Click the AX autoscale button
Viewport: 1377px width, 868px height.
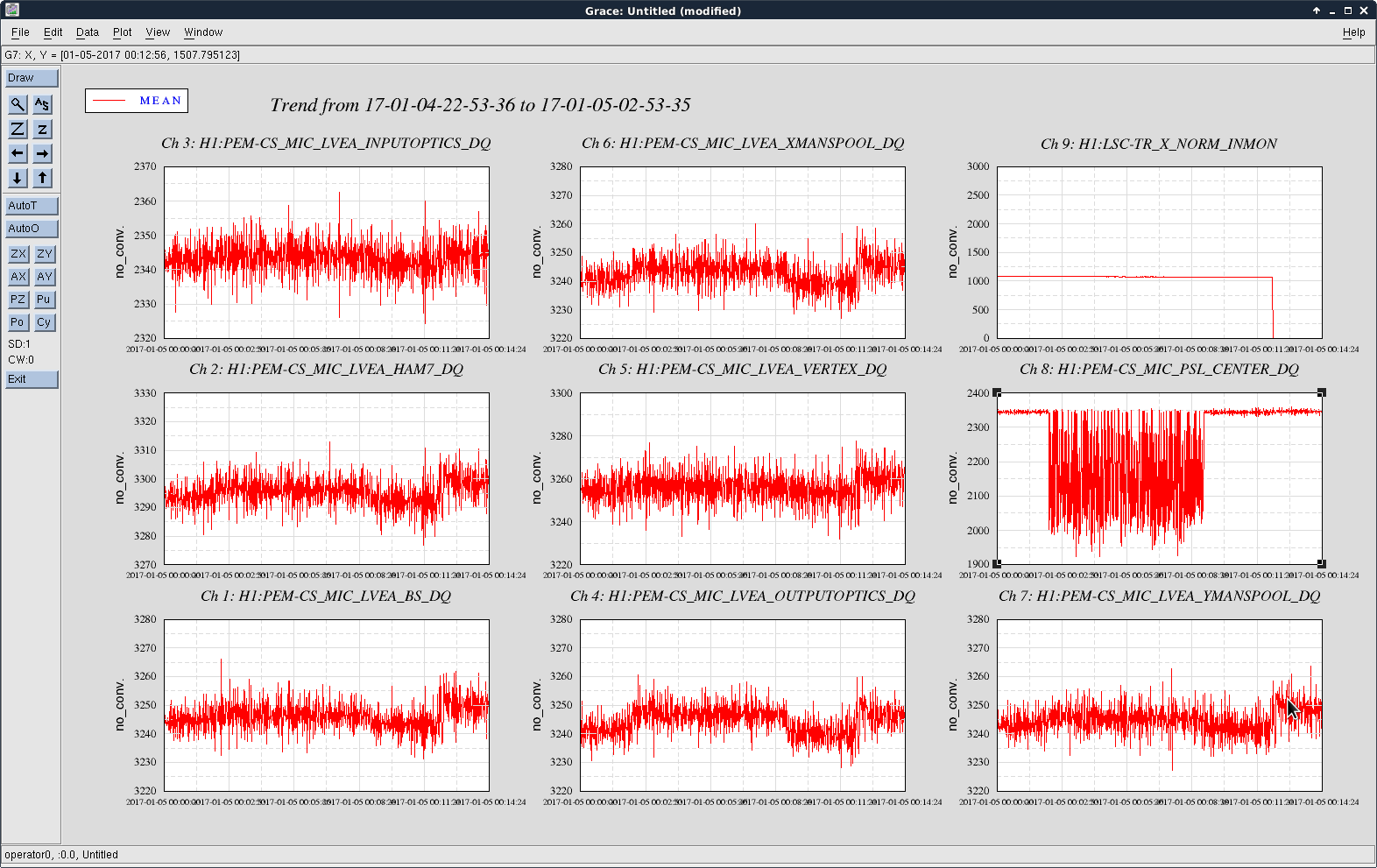18,277
